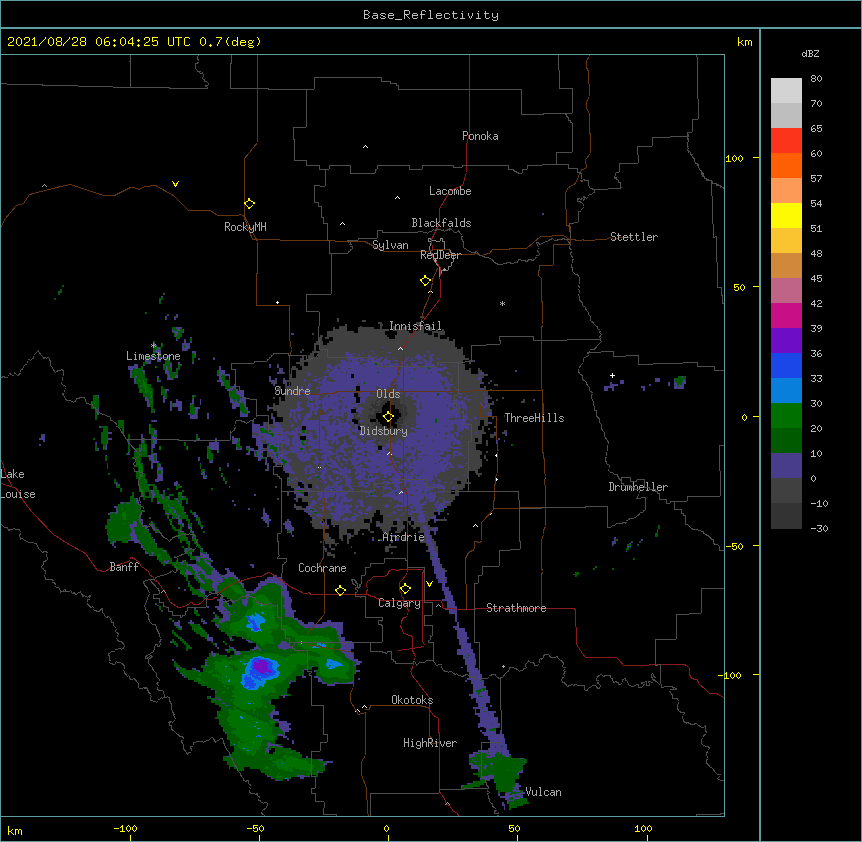862x842 pixels.
Task: Select the Ponoka city label
Action: [x=480, y=136]
